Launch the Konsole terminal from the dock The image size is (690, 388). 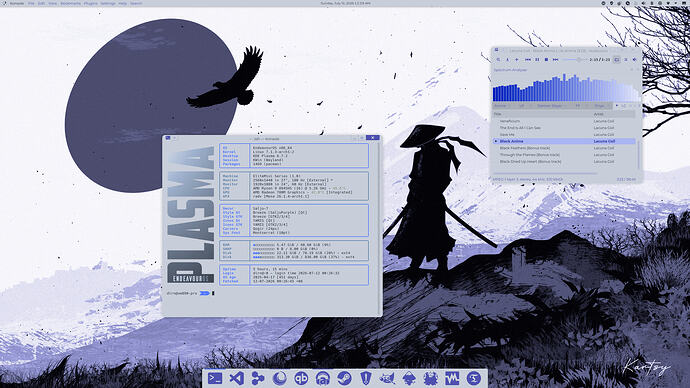pos(215,378)
